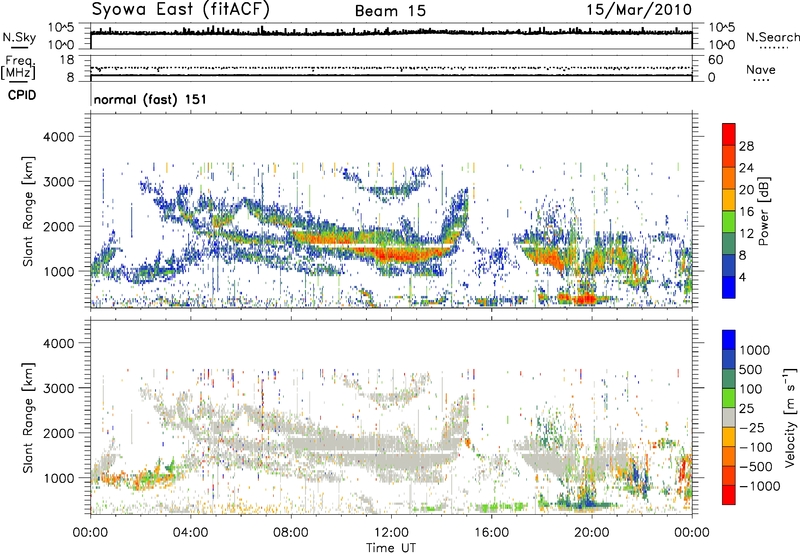The width and height of the screenshot is (800, 554).
Task: Click the 'Velocity [m s-1]' color bar label
Action: [790, 417]
